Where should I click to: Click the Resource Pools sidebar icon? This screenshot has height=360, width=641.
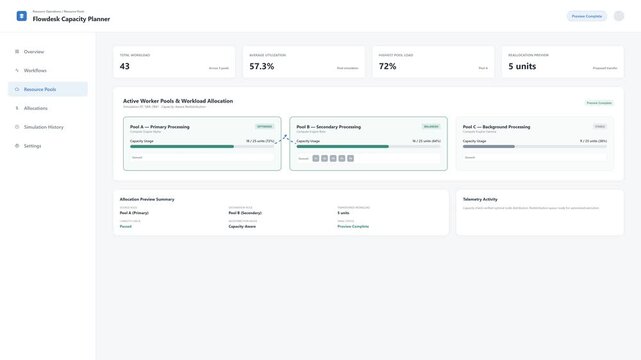click(x=17, y=89)
